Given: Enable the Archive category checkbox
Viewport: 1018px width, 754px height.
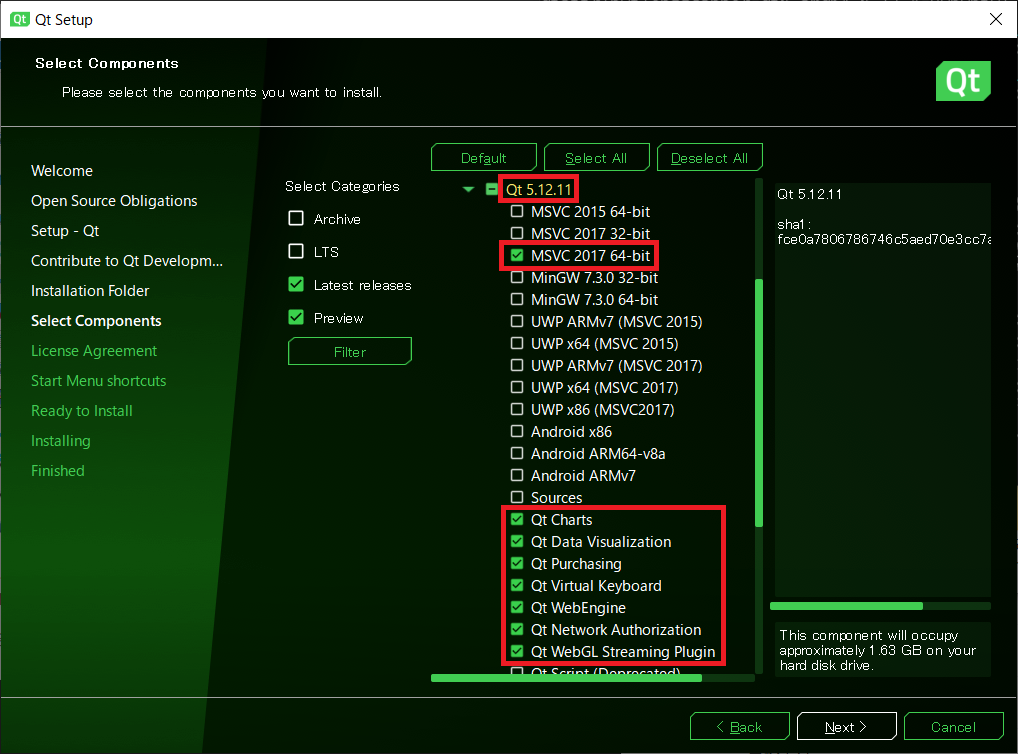Looking at the screenshot, I should point(296,218).
